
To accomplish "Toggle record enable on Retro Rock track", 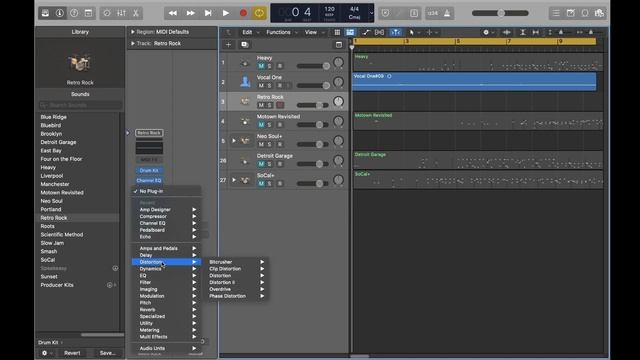I will point(280,105).
